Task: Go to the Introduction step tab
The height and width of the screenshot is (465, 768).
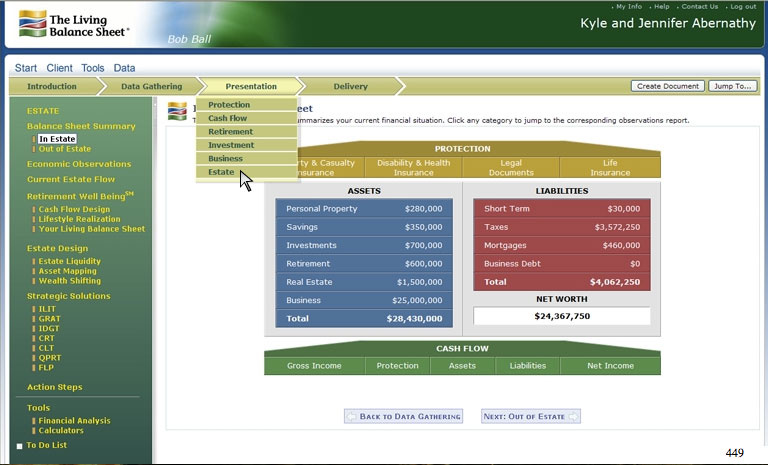Action: click(52, 86)
